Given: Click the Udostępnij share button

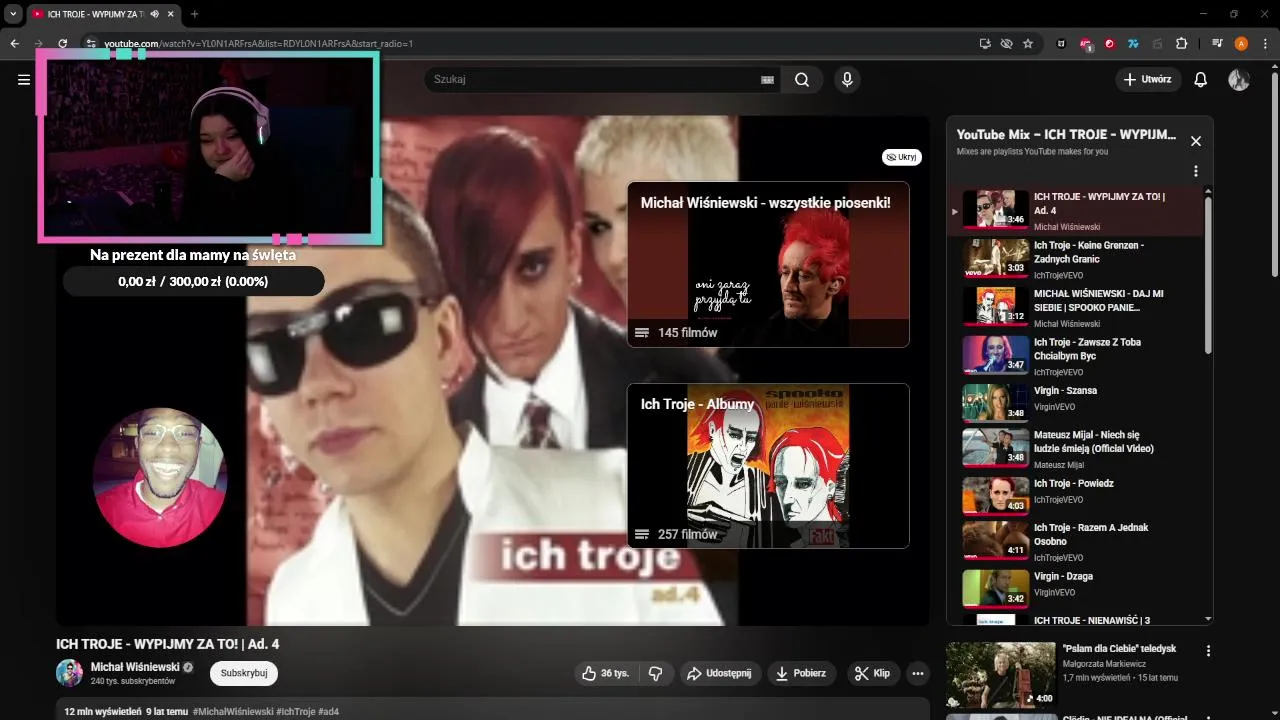Looking at the screenshot, I should click(x=719, y=673).
